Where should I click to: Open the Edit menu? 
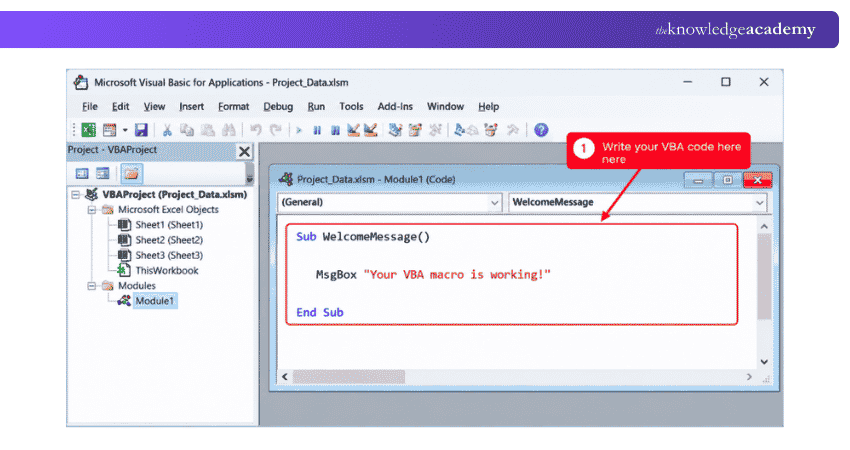coord(120,107)
